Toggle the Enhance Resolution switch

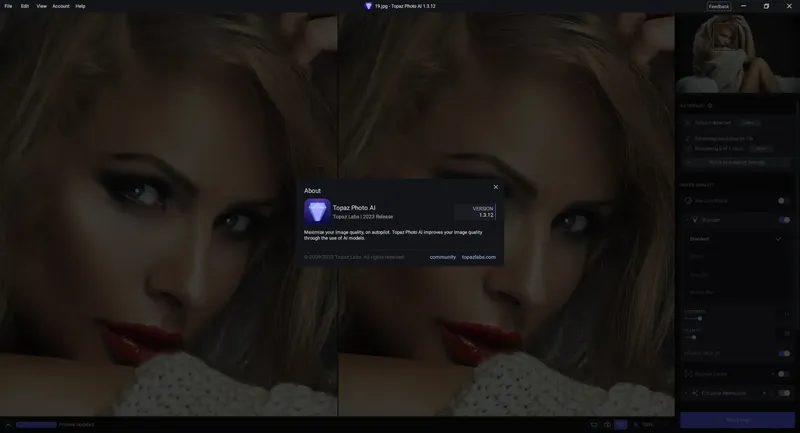coord(784,393)
